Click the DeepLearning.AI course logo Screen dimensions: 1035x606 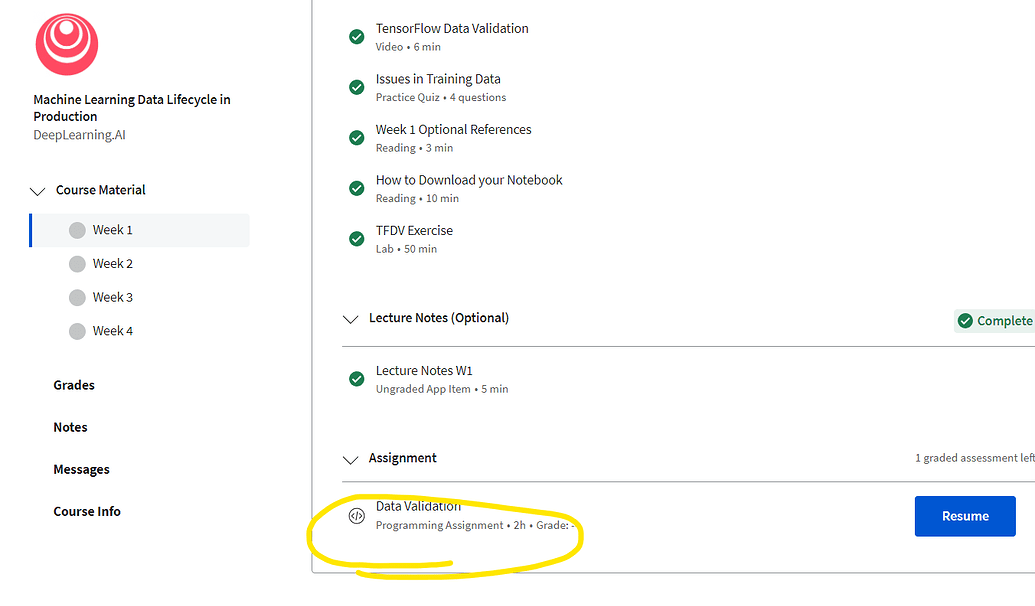click(67, 45)
